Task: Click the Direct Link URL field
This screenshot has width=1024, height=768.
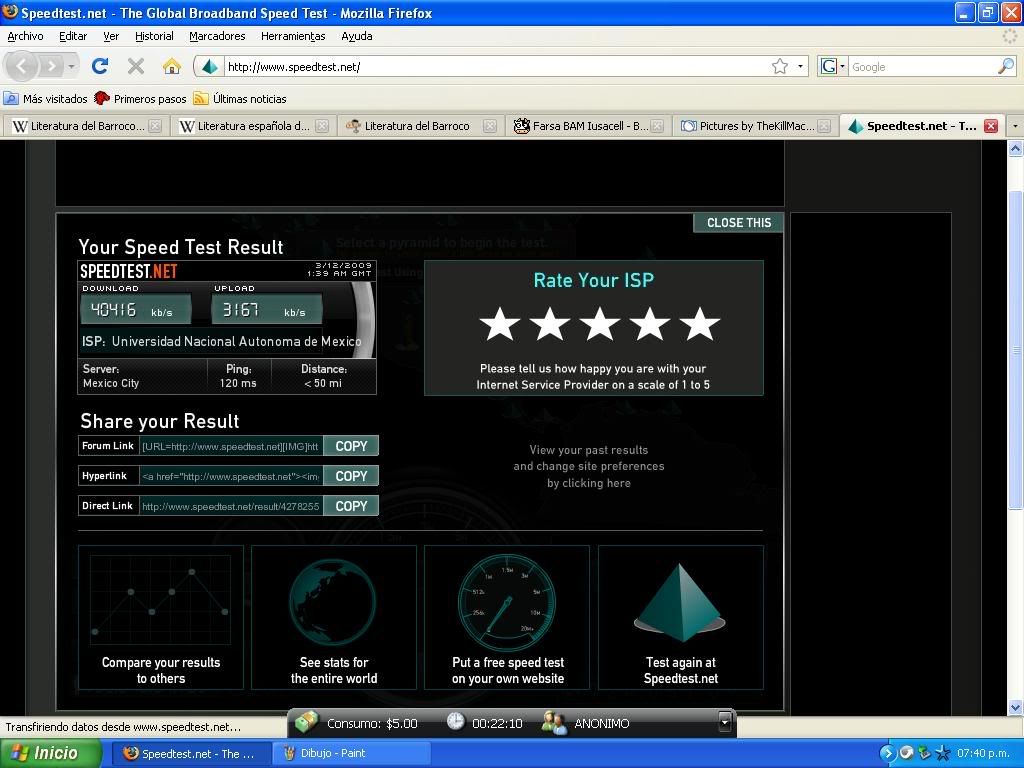Action: click(x=231, y=506)
